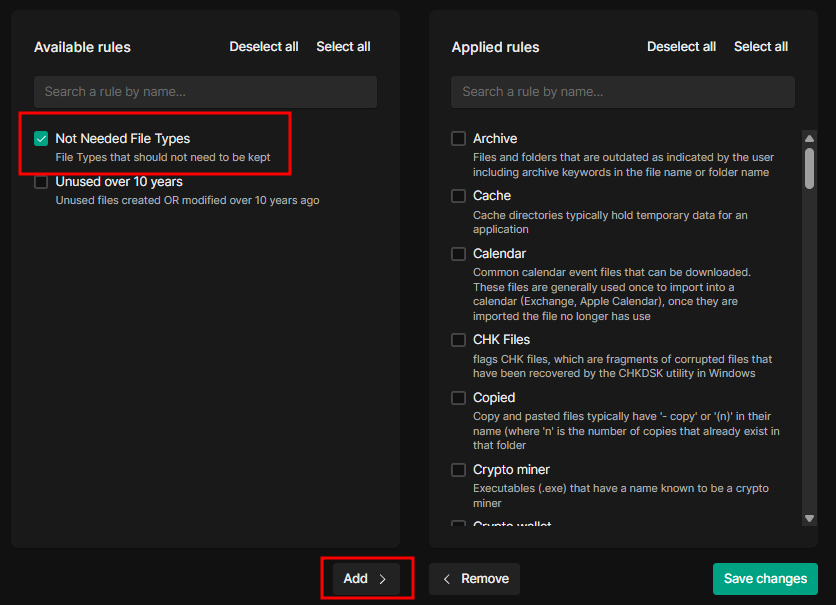Check the Crypto miner rule
The width and height of the screenshot is (836, 605).
click(458, 470)
